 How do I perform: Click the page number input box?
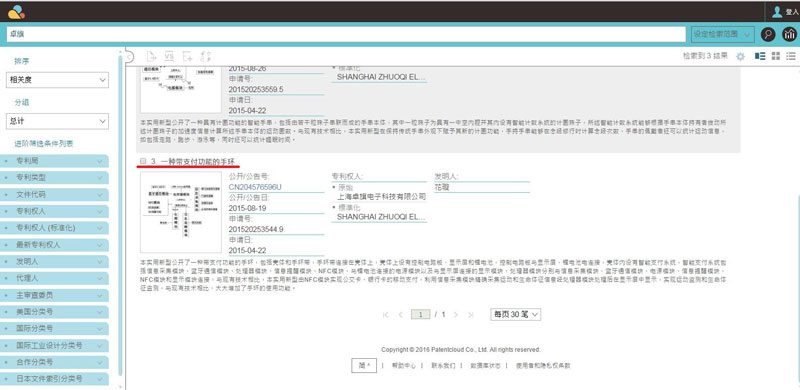pos(421,314)
